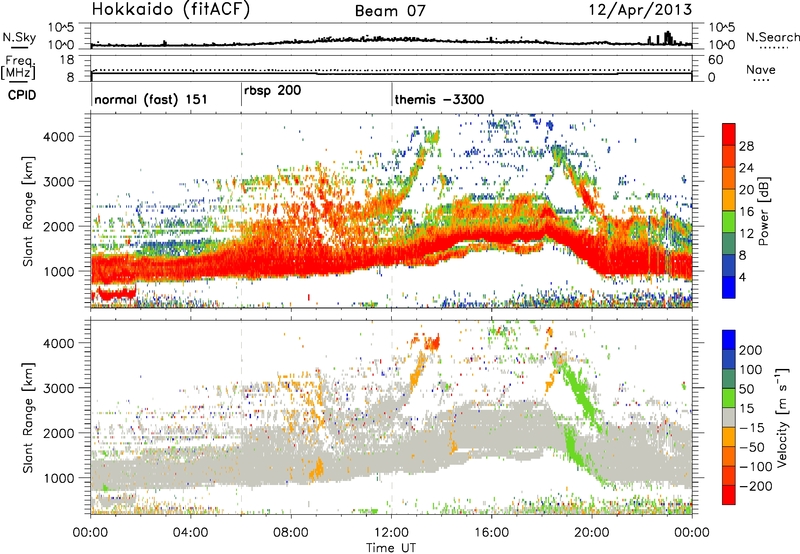Pick the blue bottom of power colorbar
The image size is (800, 554).
tap(729, 287)
